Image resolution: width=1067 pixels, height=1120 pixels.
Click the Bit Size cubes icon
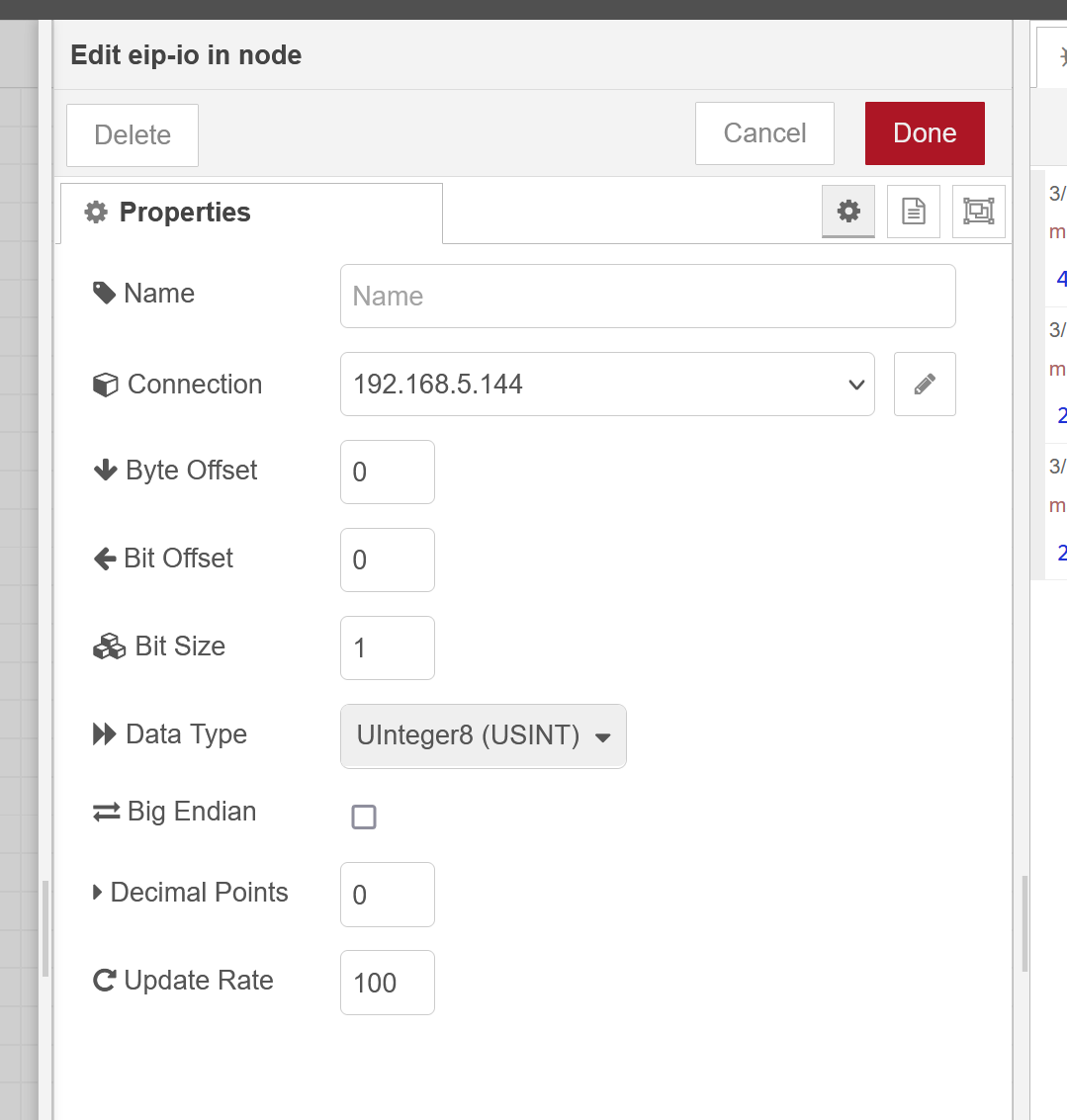point(110,646)
